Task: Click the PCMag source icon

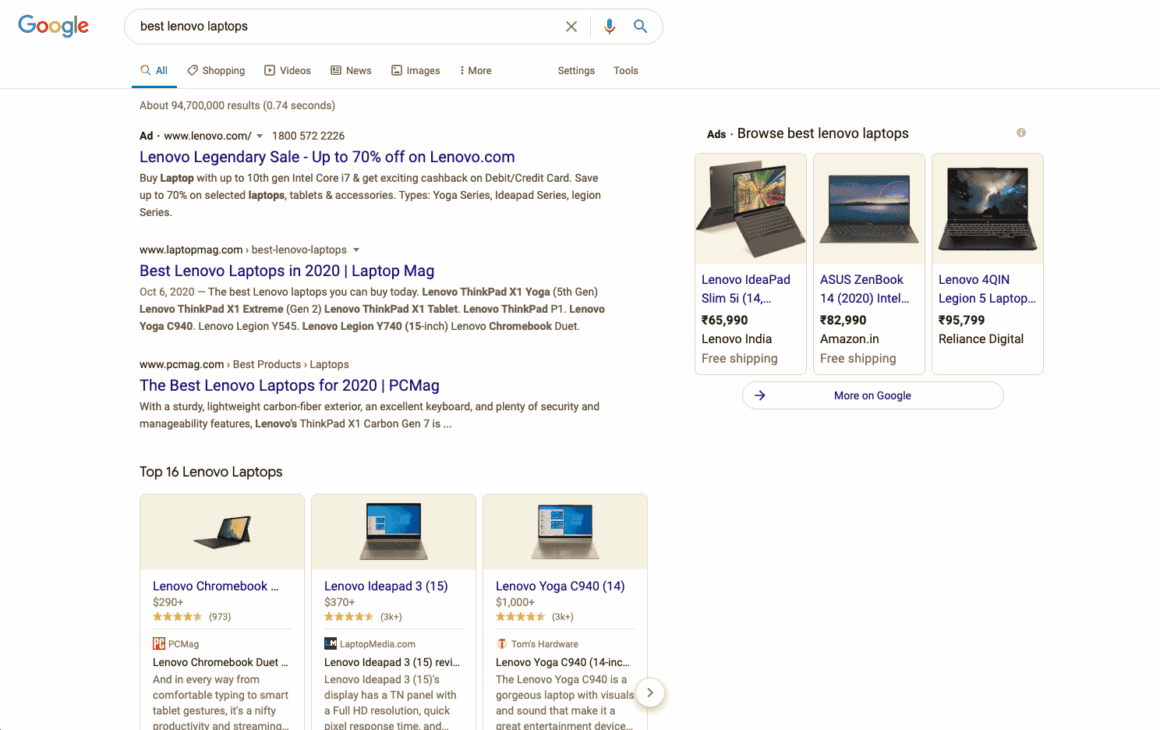Action: tap(159, 644)
